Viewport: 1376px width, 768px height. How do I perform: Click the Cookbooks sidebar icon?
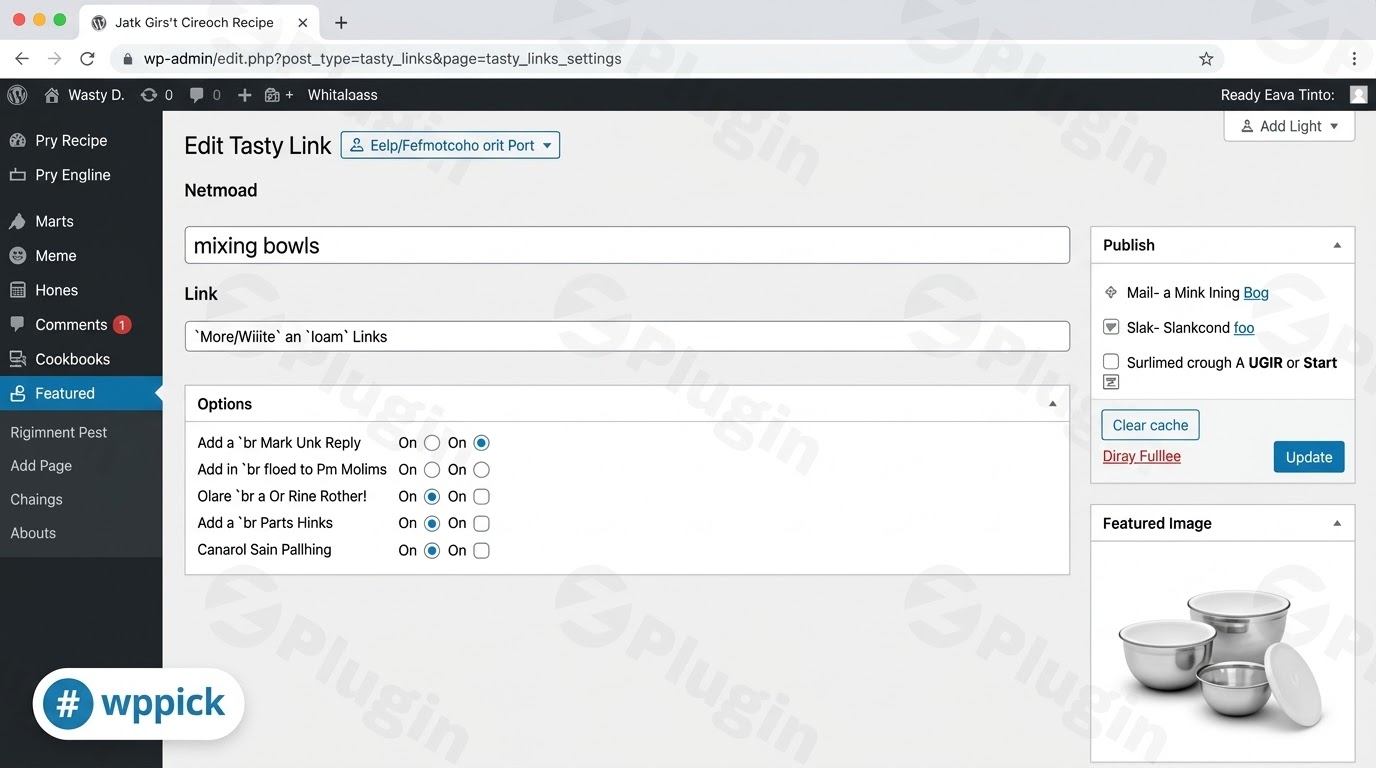[17, 359]
